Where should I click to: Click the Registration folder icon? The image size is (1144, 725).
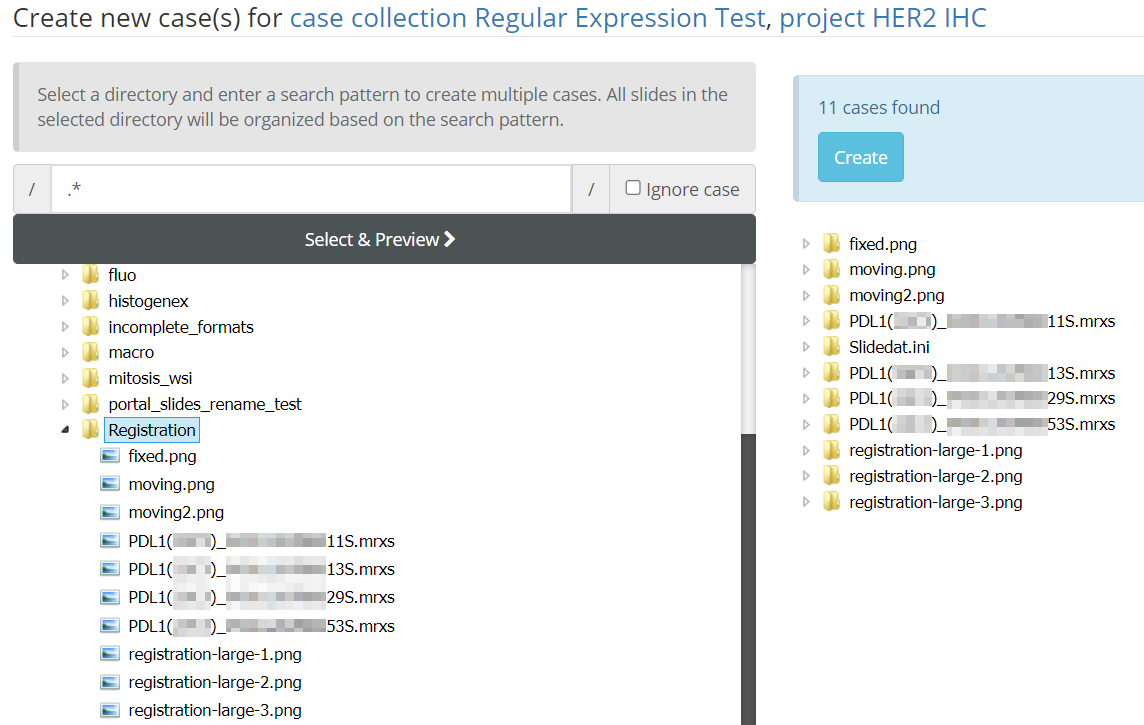[91, 430]
